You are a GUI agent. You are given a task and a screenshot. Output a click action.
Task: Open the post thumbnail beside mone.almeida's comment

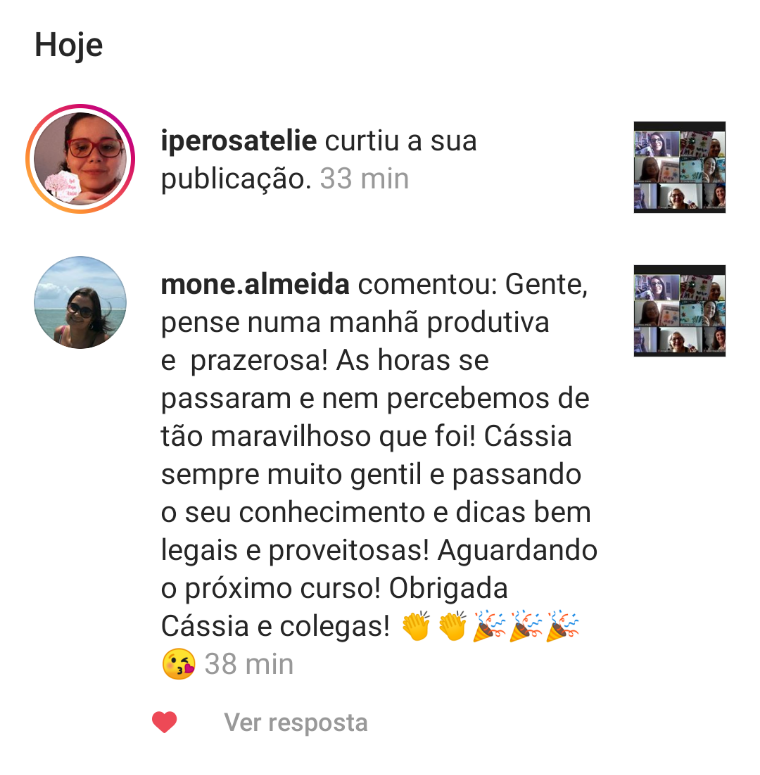coord(679,311)
